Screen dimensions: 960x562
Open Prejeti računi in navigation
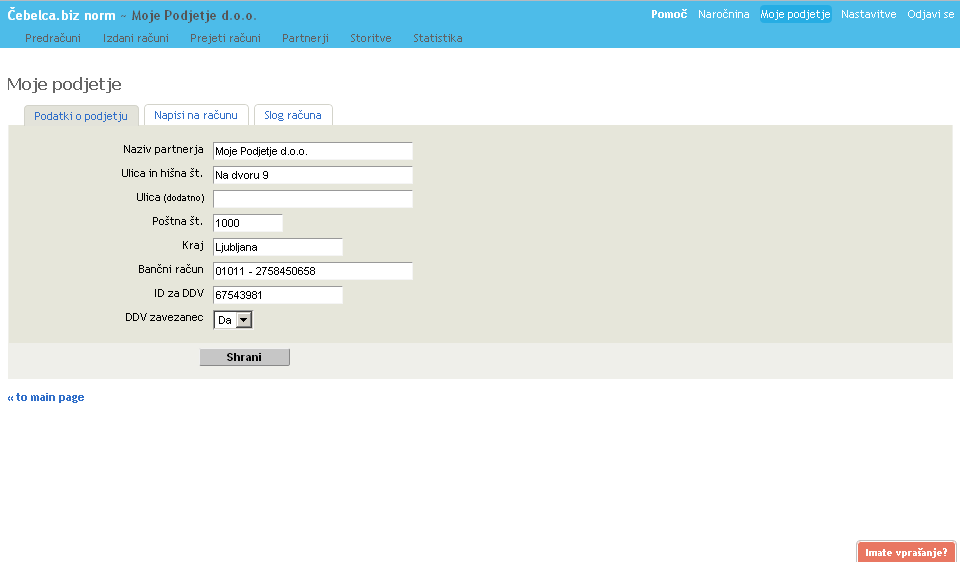pos(225,38)
